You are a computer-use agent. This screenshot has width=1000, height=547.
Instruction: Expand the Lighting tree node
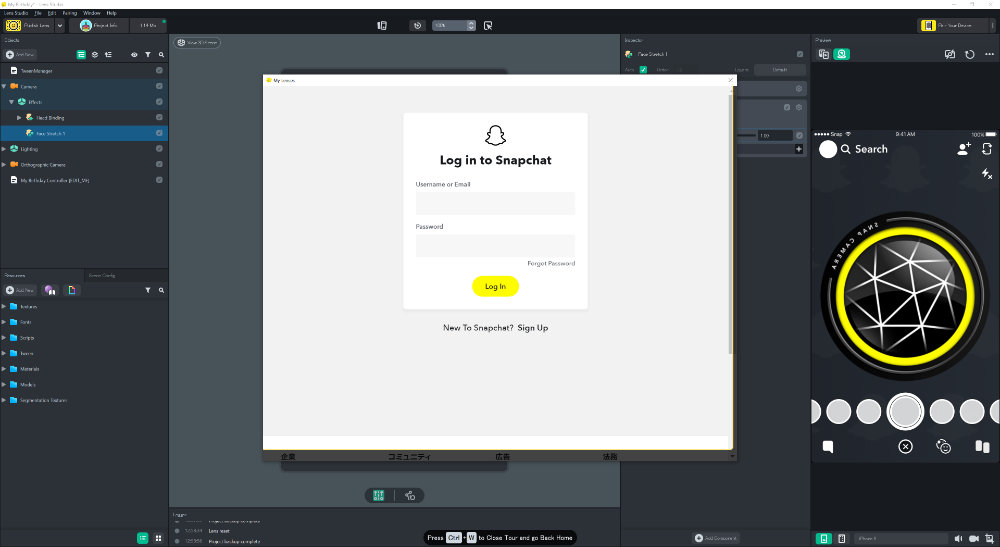click(x=4, y=149)
